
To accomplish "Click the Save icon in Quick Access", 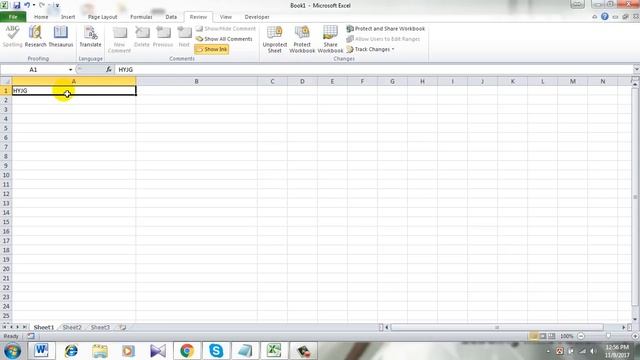I will click(x=16, y=5).
